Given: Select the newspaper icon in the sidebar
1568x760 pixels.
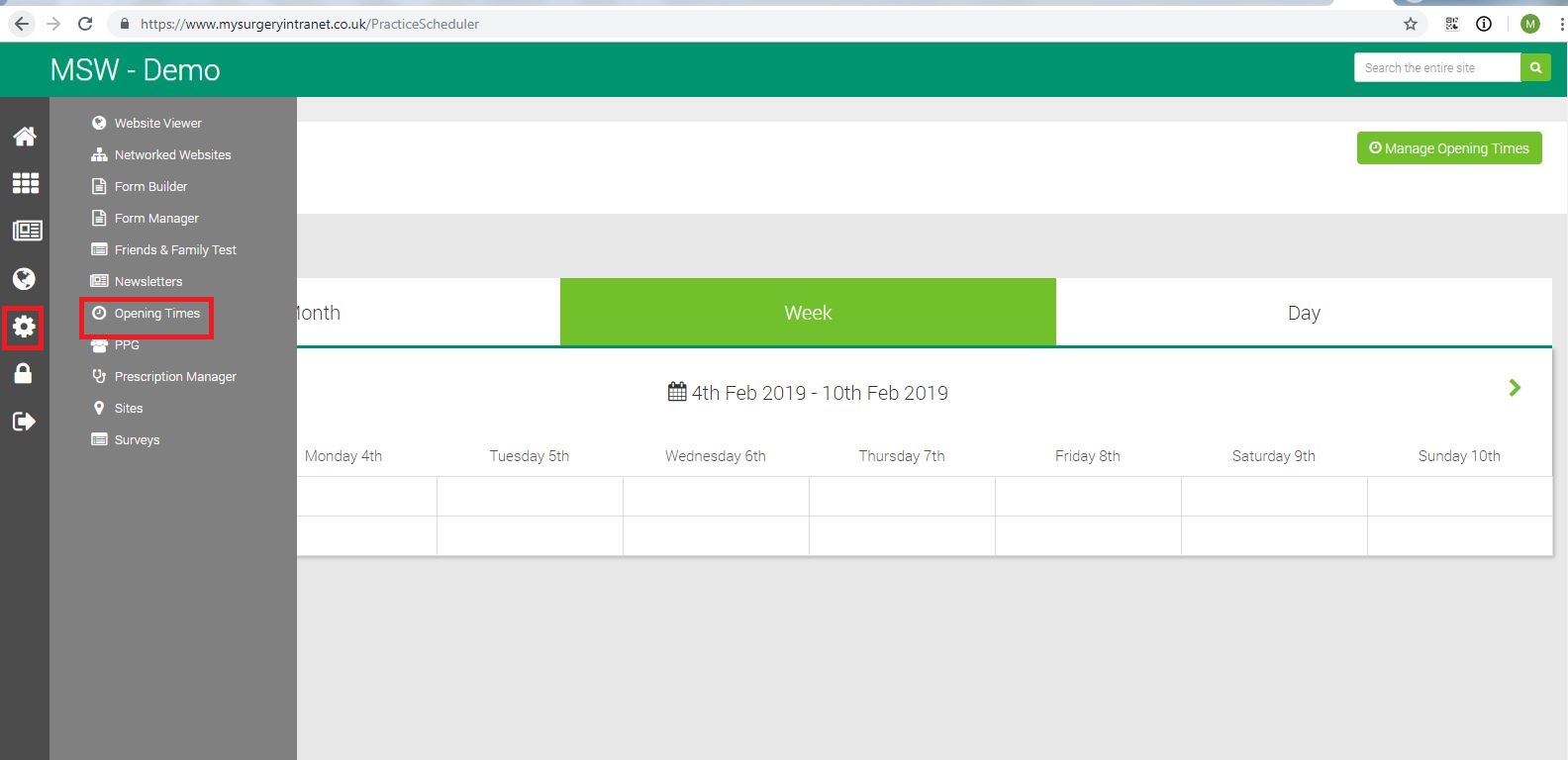Looking at the screenshot, I should point(25,231).
